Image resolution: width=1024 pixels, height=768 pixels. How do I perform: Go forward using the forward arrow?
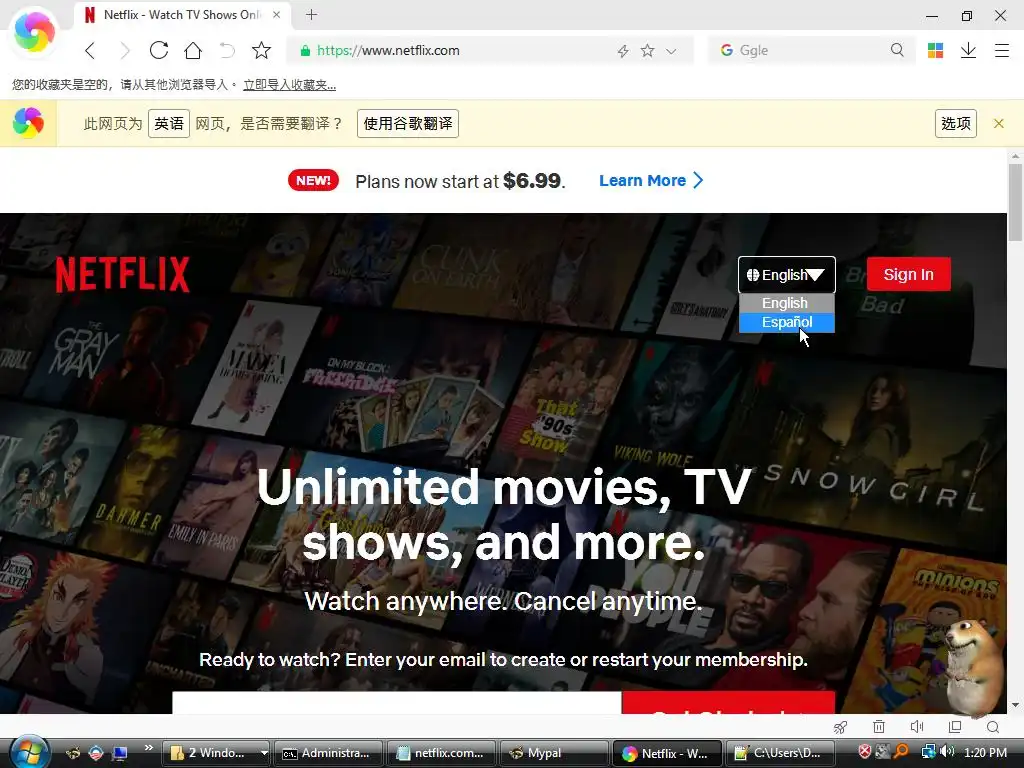click(124, 50)
